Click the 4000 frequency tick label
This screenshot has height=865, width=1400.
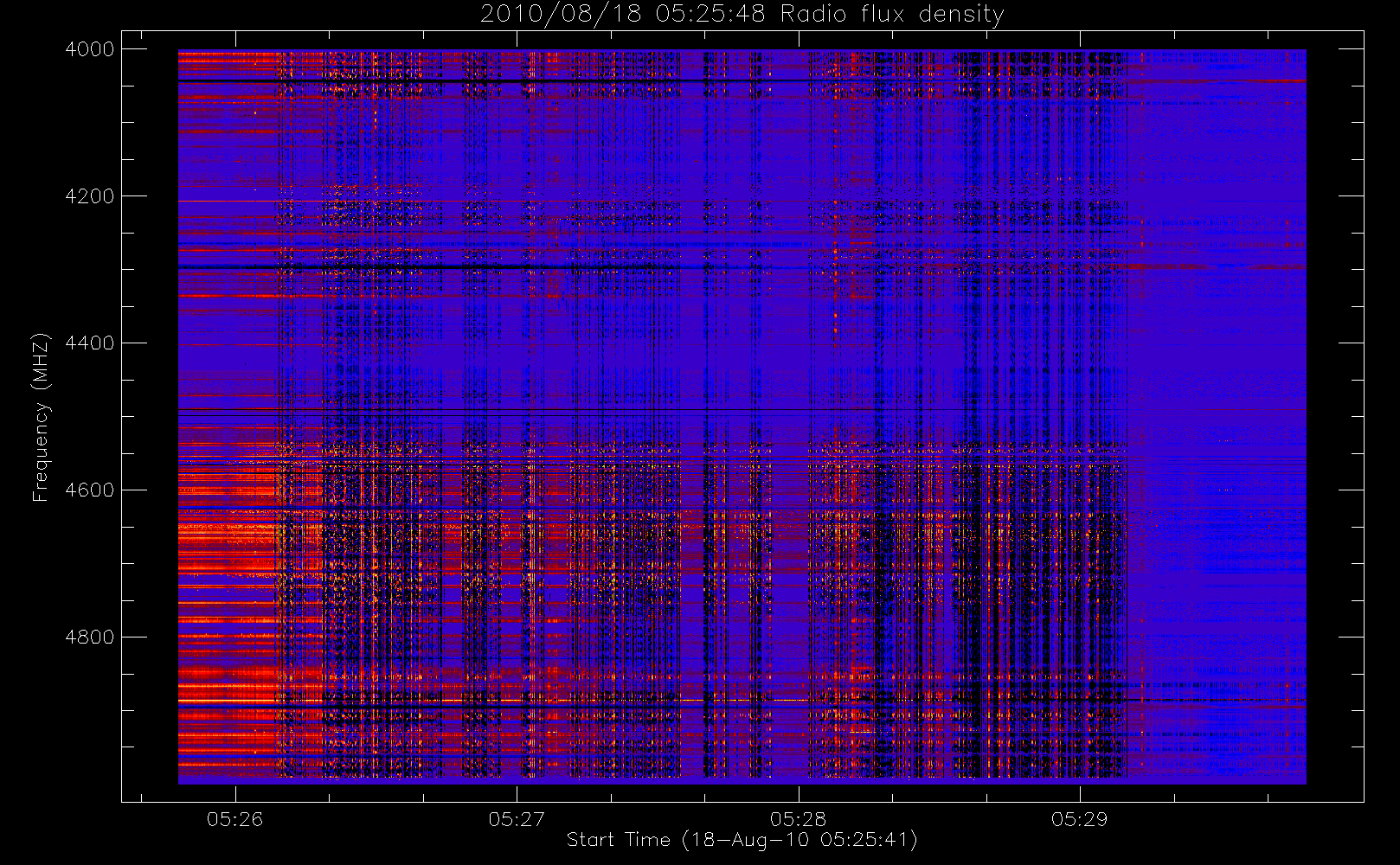pyautogui.click(x=90, y=49)
